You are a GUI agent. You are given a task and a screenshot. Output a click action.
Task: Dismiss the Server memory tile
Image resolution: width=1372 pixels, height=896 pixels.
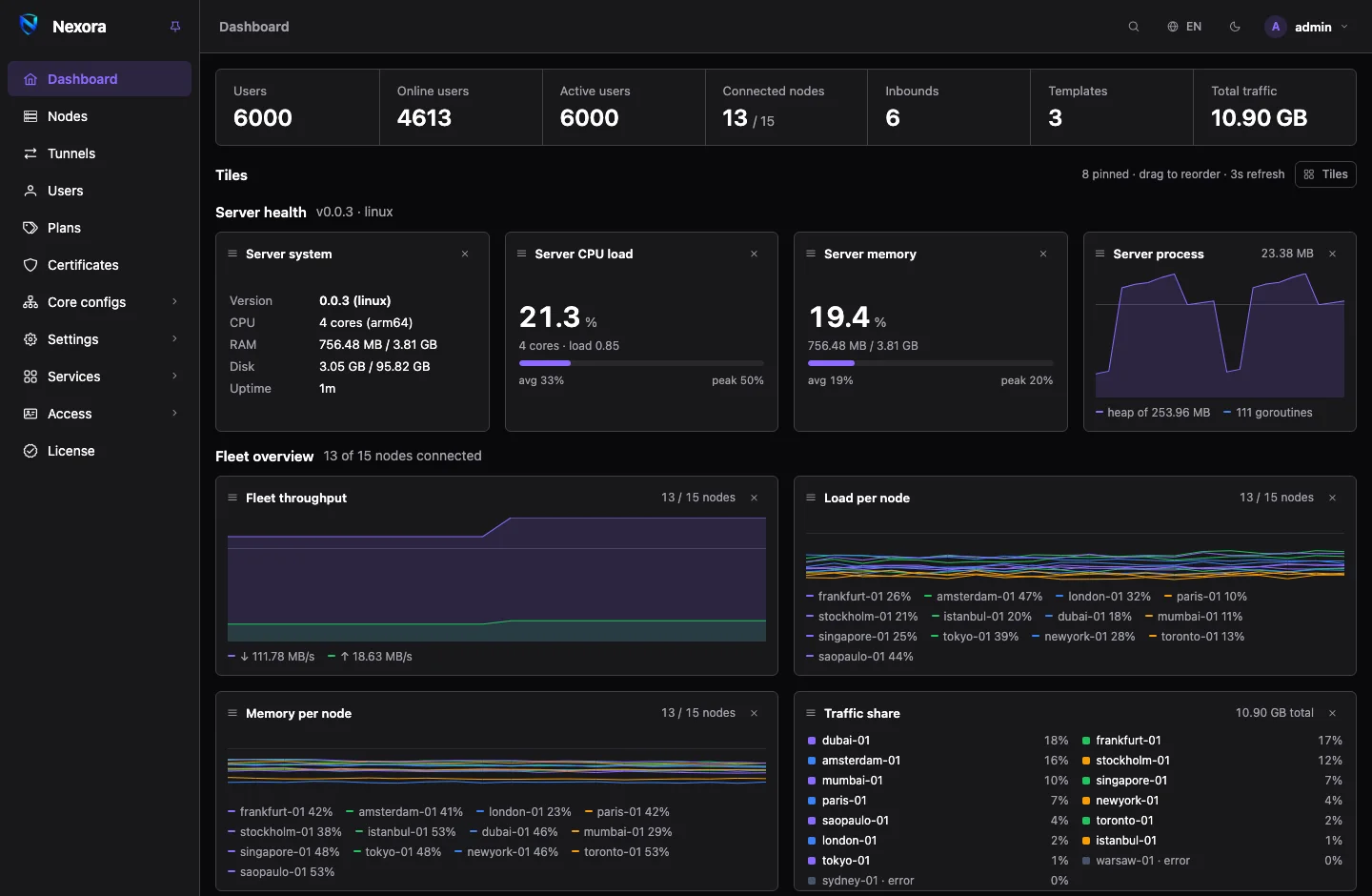tap(1043, 254)
